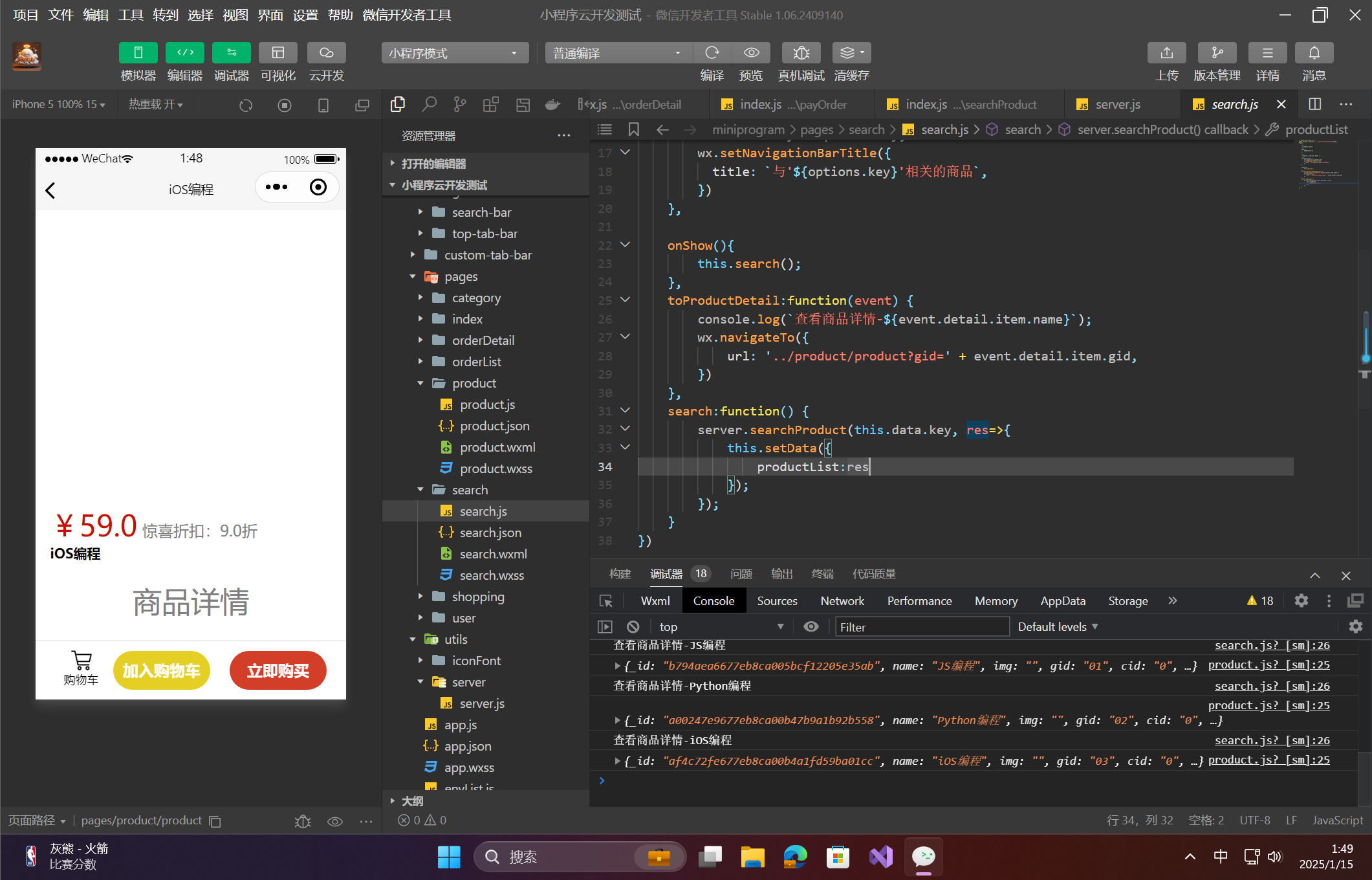1372x880 pixels.
Task: Click the 真机调试 bug icon in the toolbar
Action: coord(801,53)
